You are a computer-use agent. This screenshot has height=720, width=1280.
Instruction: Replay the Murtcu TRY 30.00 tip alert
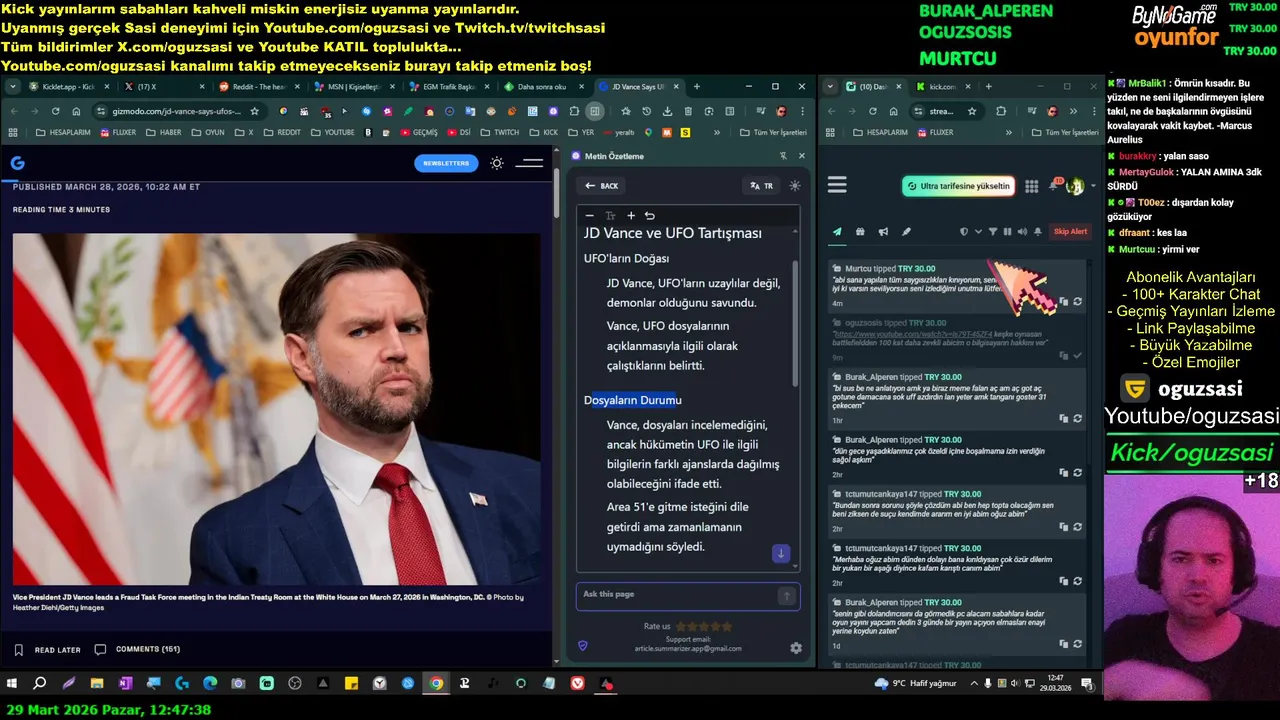(1077, 301)
